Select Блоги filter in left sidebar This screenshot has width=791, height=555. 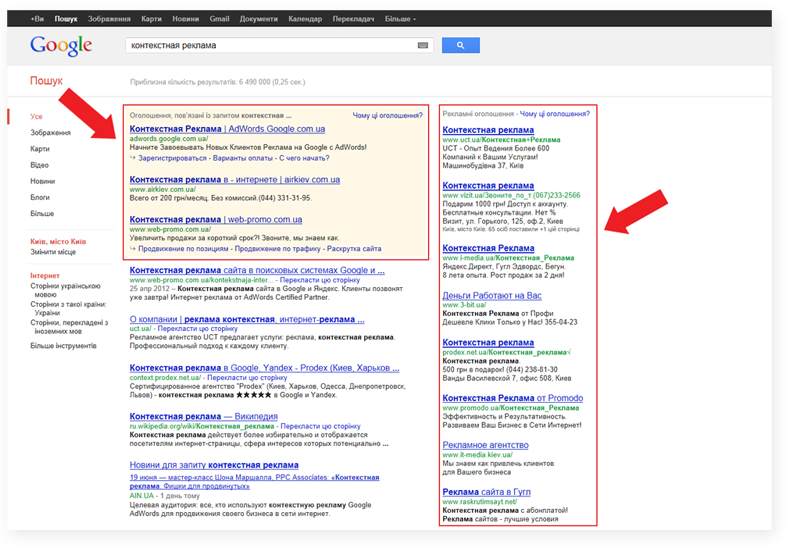[40, 197]
